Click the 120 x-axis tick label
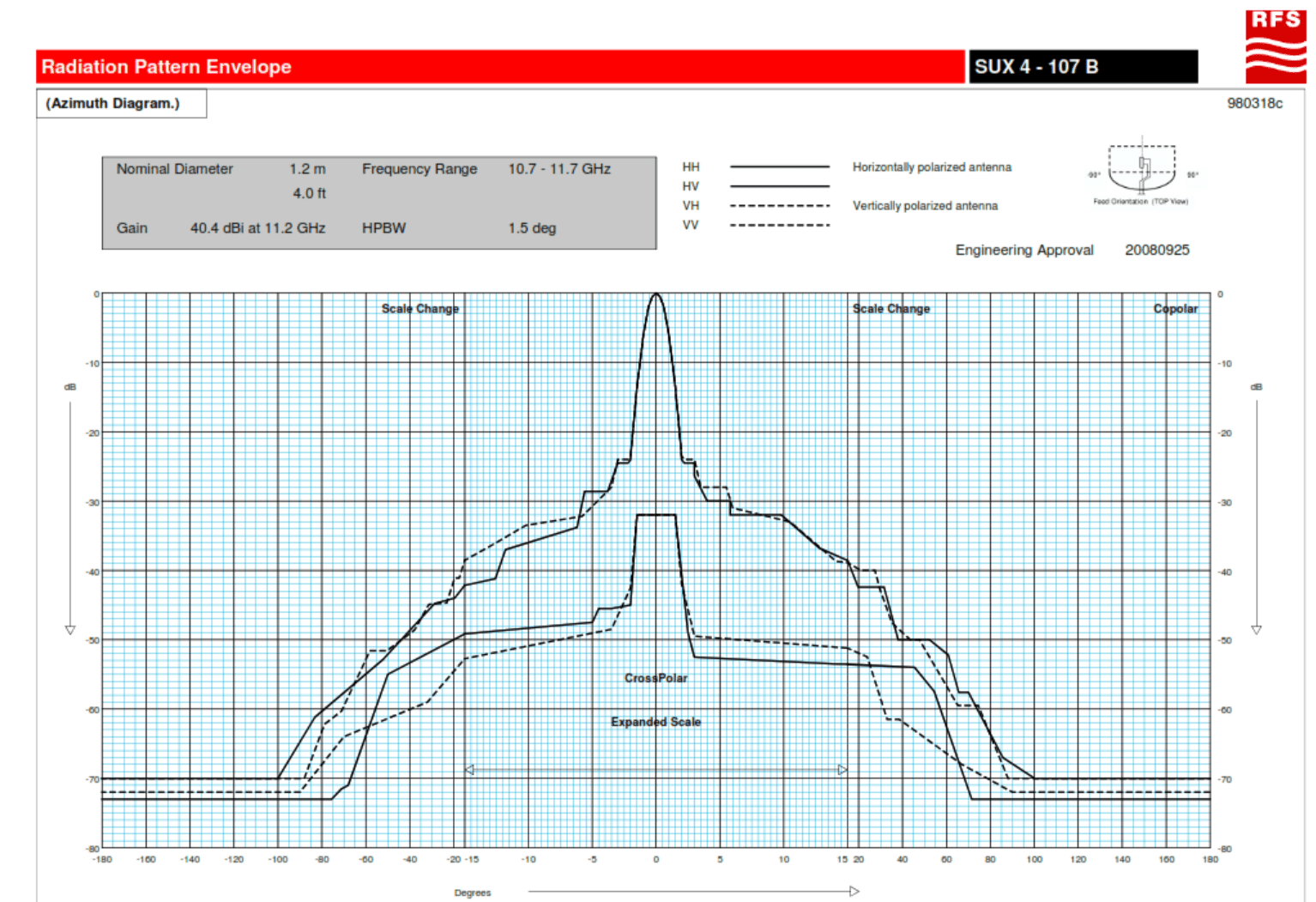 click(1078, 859)
